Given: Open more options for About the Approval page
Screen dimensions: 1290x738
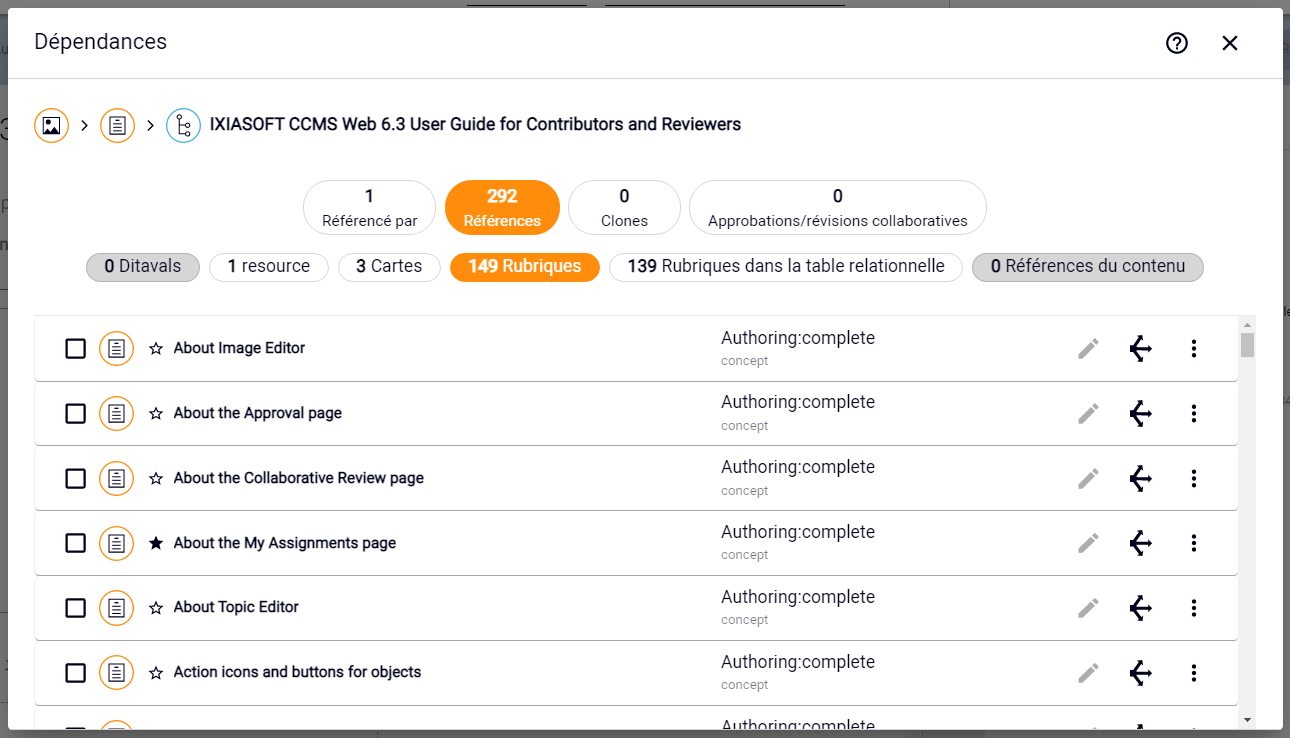Looking at the screenshot, I should (1193, 413).
